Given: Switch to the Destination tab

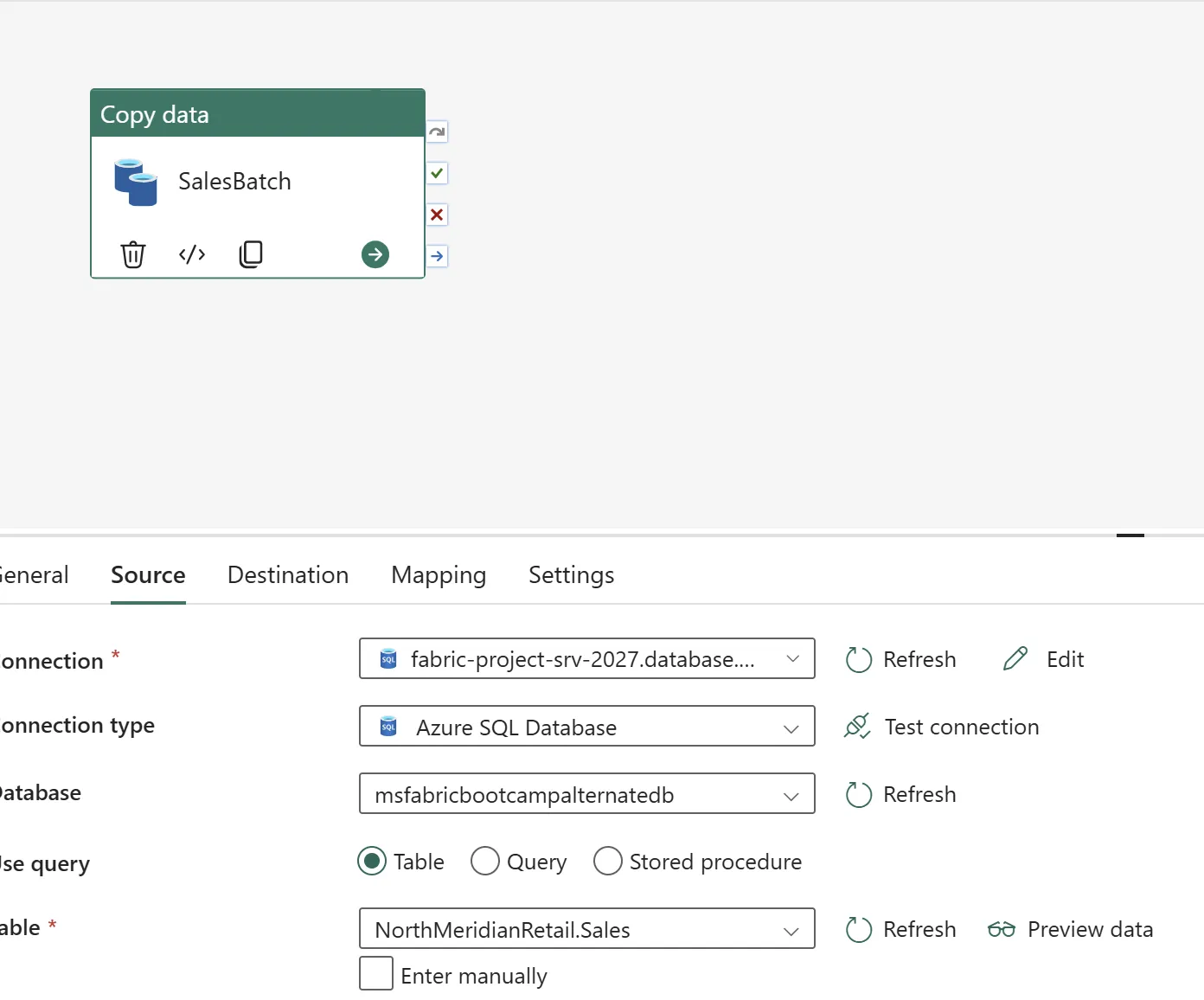Looking at the screenshot, I should point(288,575).
